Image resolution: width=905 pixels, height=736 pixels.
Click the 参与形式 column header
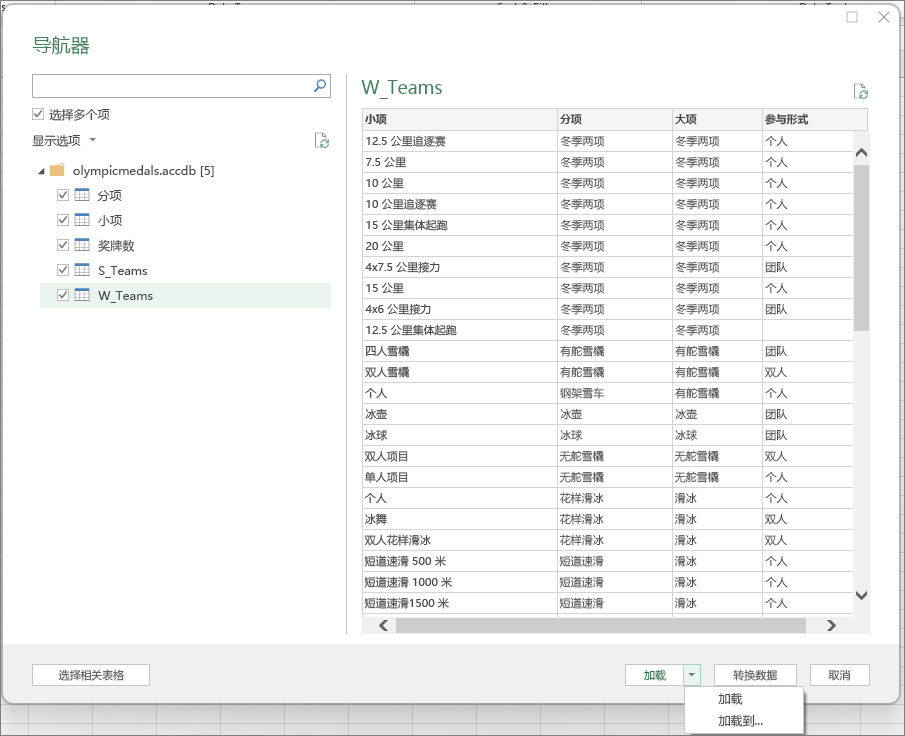[x=815, y=119]
